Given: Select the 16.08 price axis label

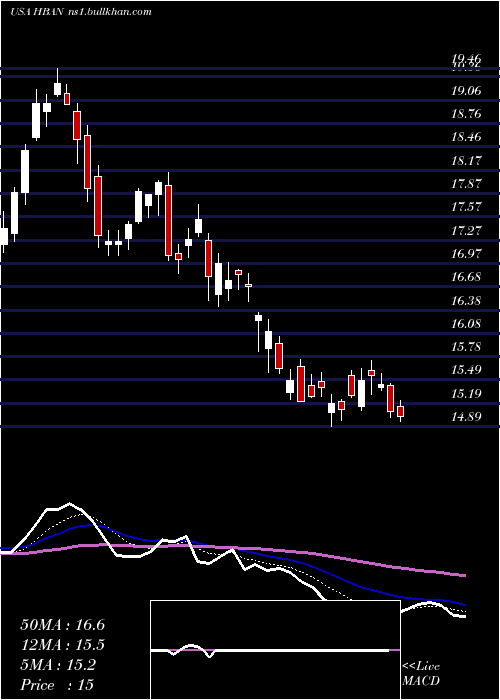Looking at the screenshot, I should click(466, 323).
